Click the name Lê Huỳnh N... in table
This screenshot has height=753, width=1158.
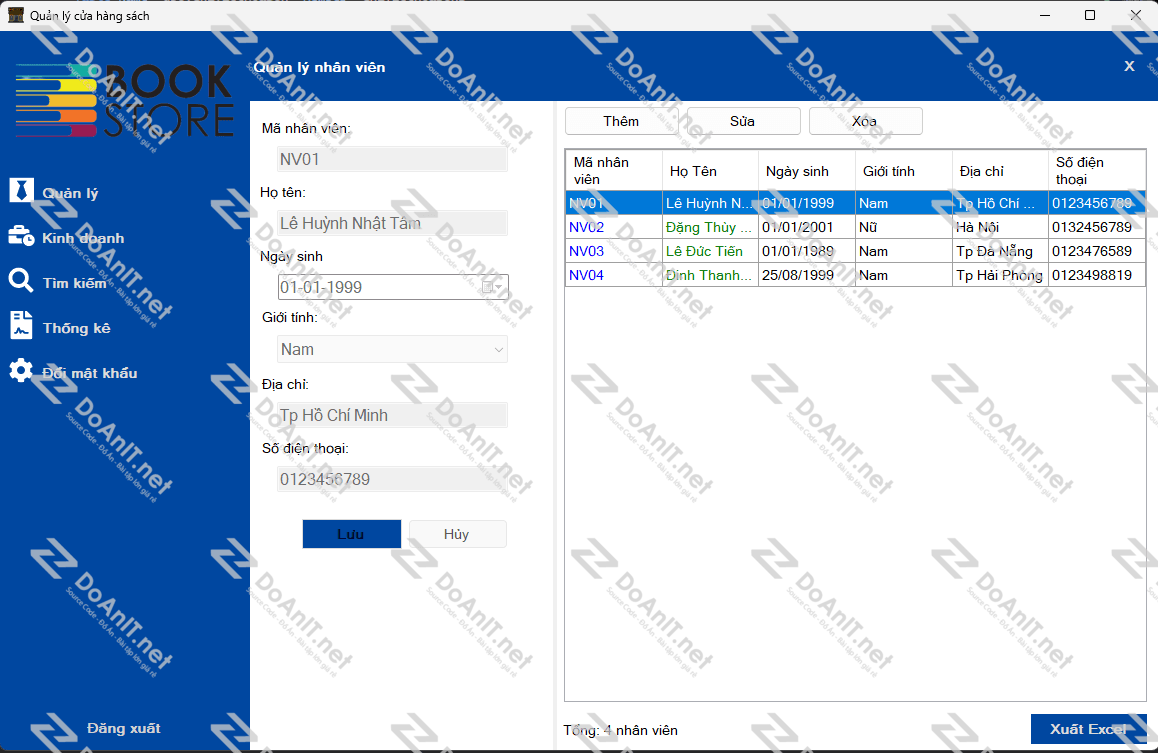click(710, 203)
